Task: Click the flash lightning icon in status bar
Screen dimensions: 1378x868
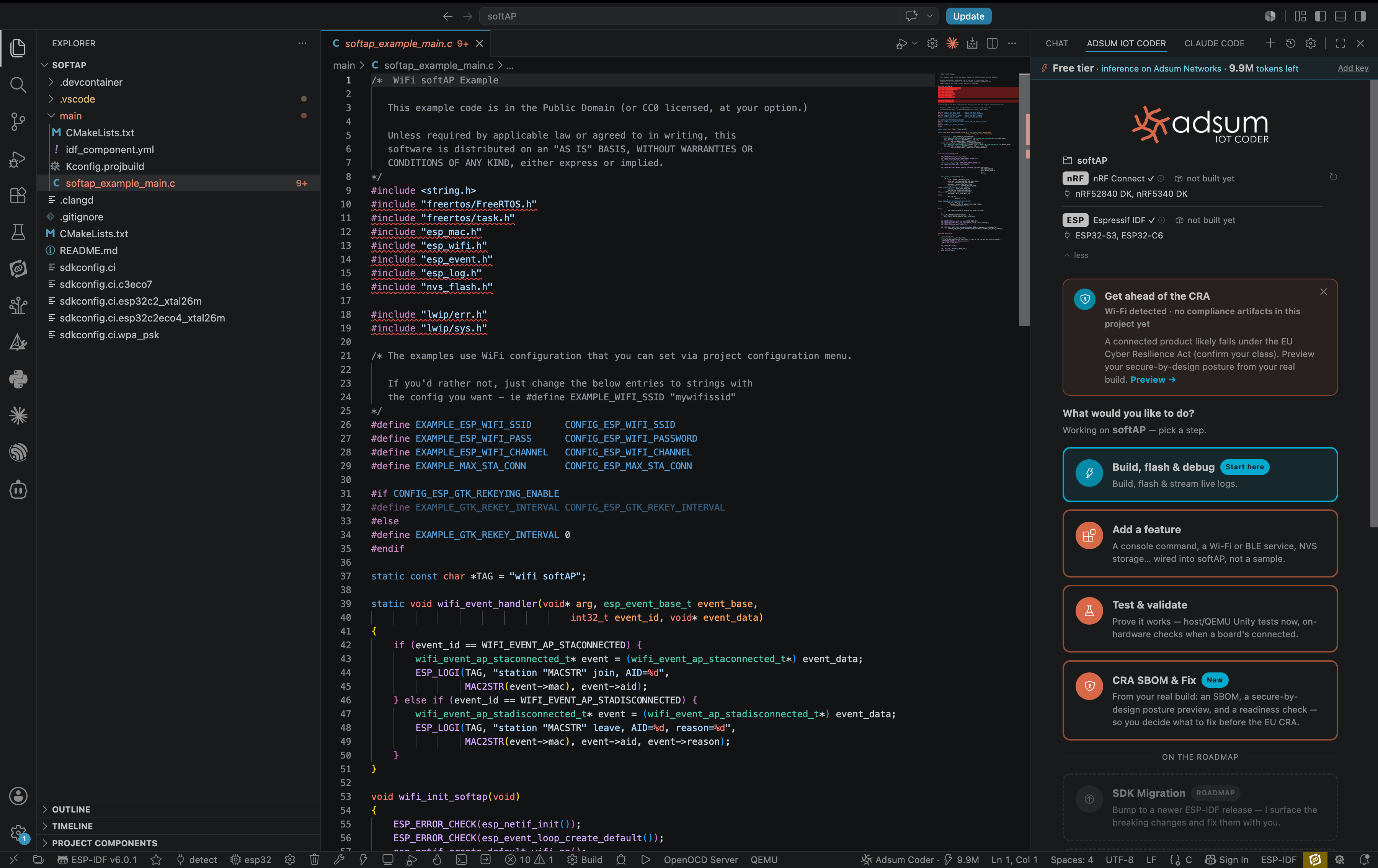Action: (x=363, y=860)
